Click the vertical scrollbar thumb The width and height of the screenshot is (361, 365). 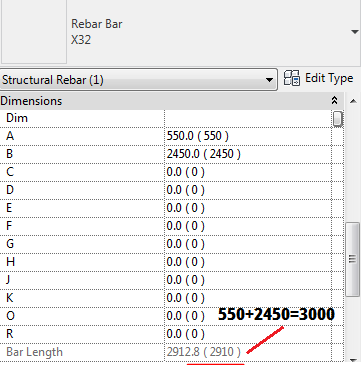[x=353, y=259]
